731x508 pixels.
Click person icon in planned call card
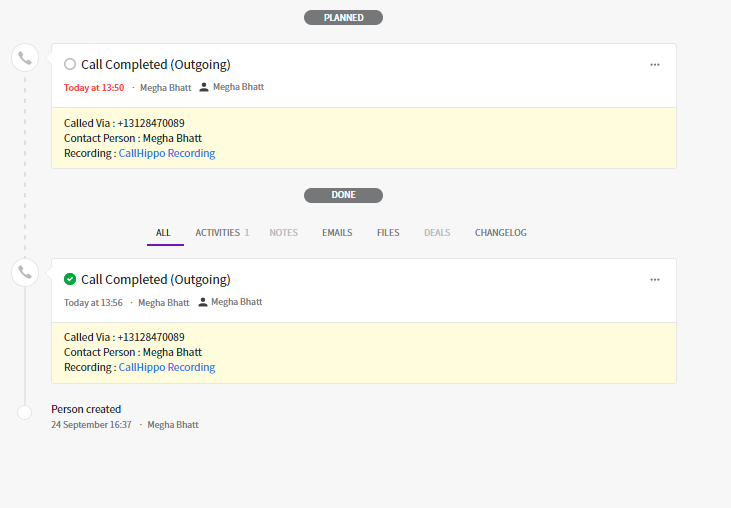point(204,87)
